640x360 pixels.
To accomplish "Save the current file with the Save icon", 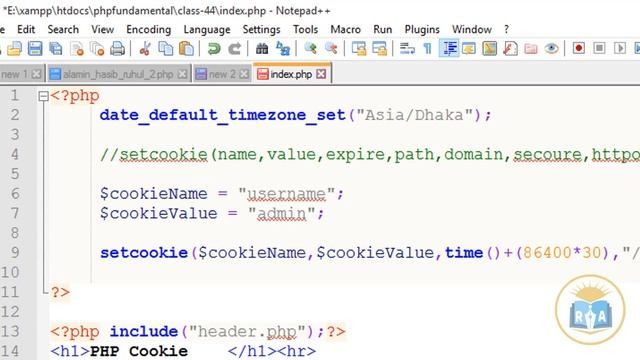I will (35, 49).
